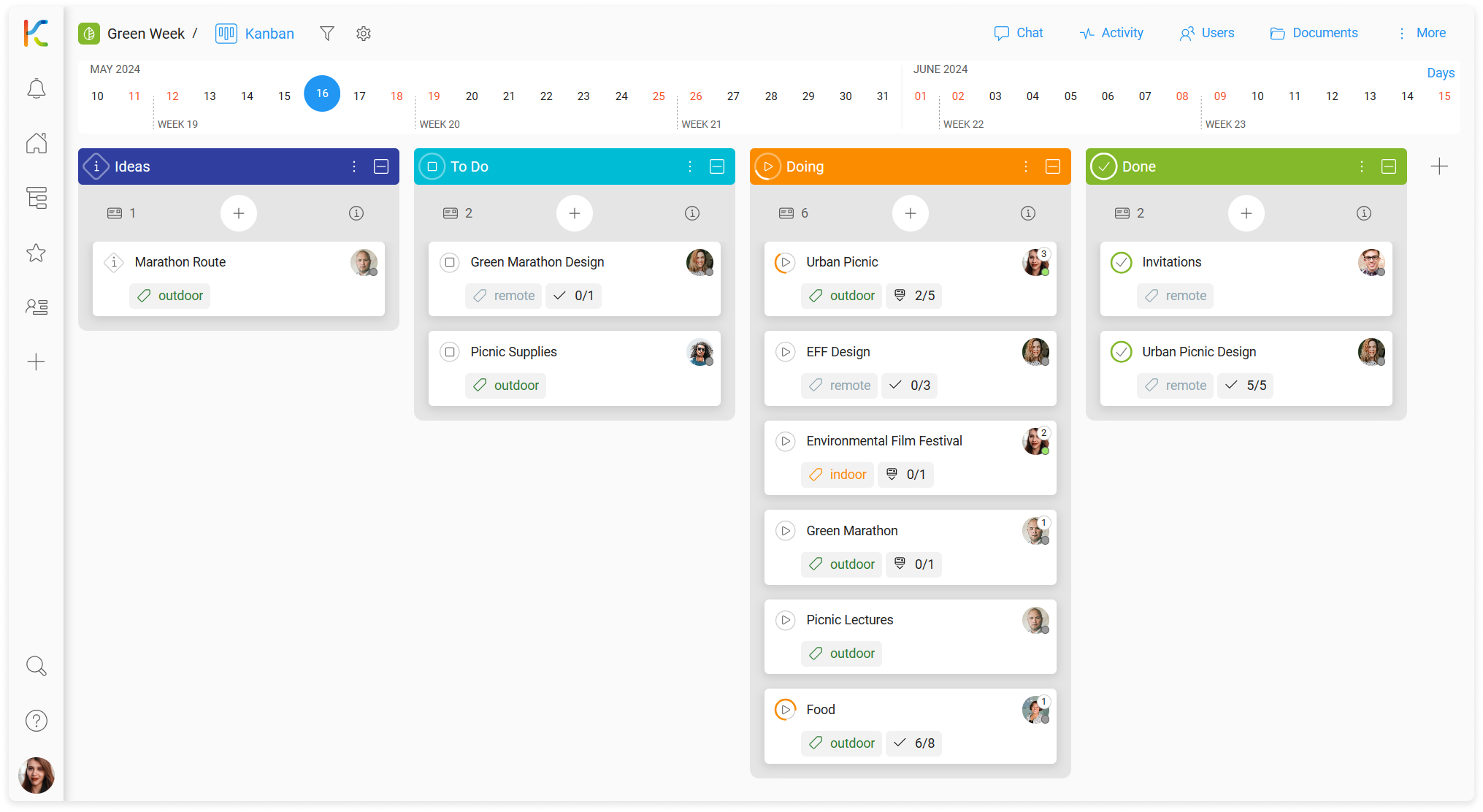Open board settings gear icon
Screen dimensions: 1483x812
tap(364, 34)
